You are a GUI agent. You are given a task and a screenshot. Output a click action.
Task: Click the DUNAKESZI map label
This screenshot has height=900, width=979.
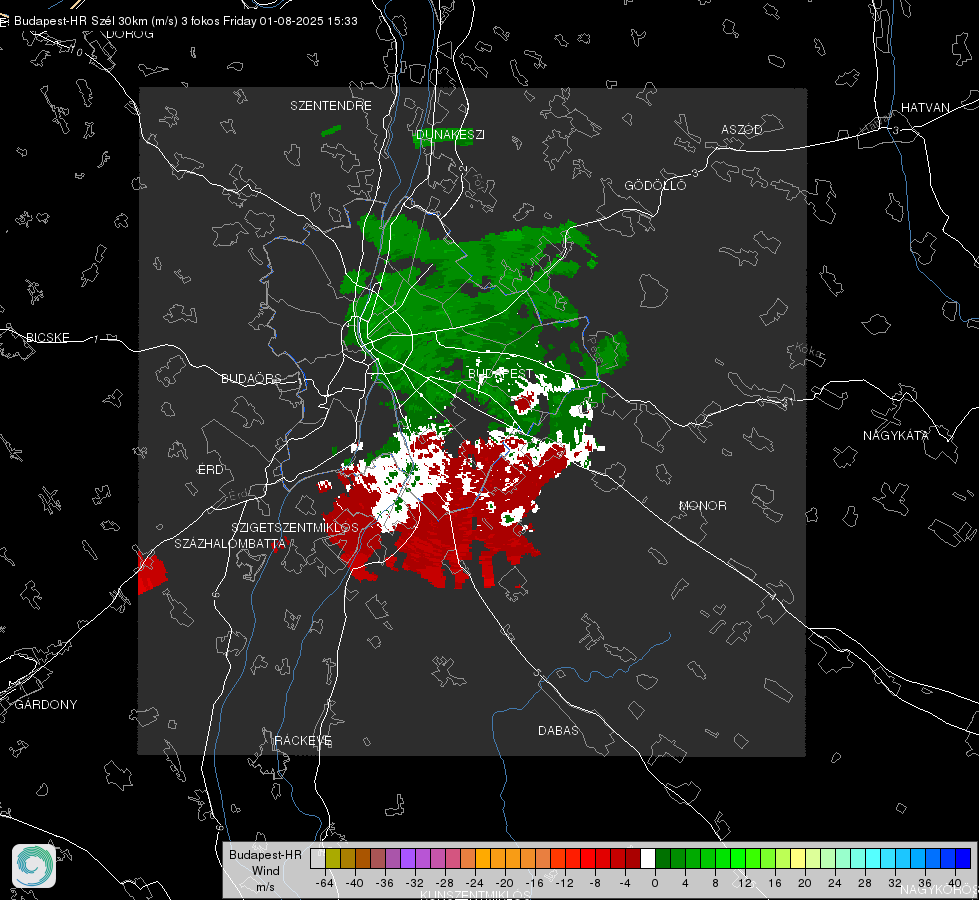(450, 135)
